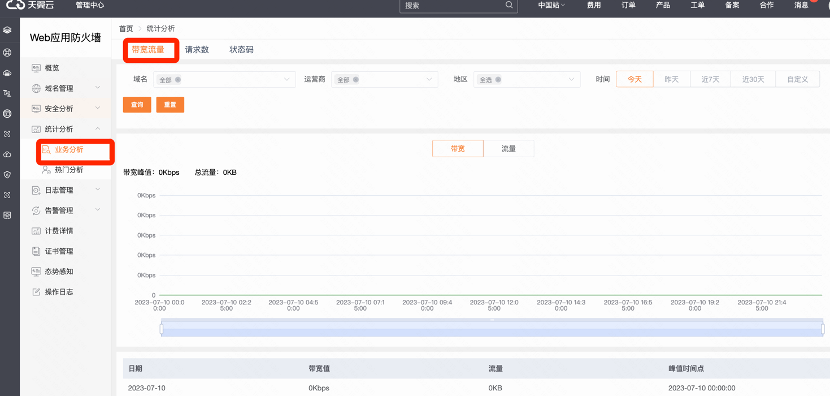Click 统计分析 in the breadcrumb
Viewport: 830px width, 396px height.
161,29
